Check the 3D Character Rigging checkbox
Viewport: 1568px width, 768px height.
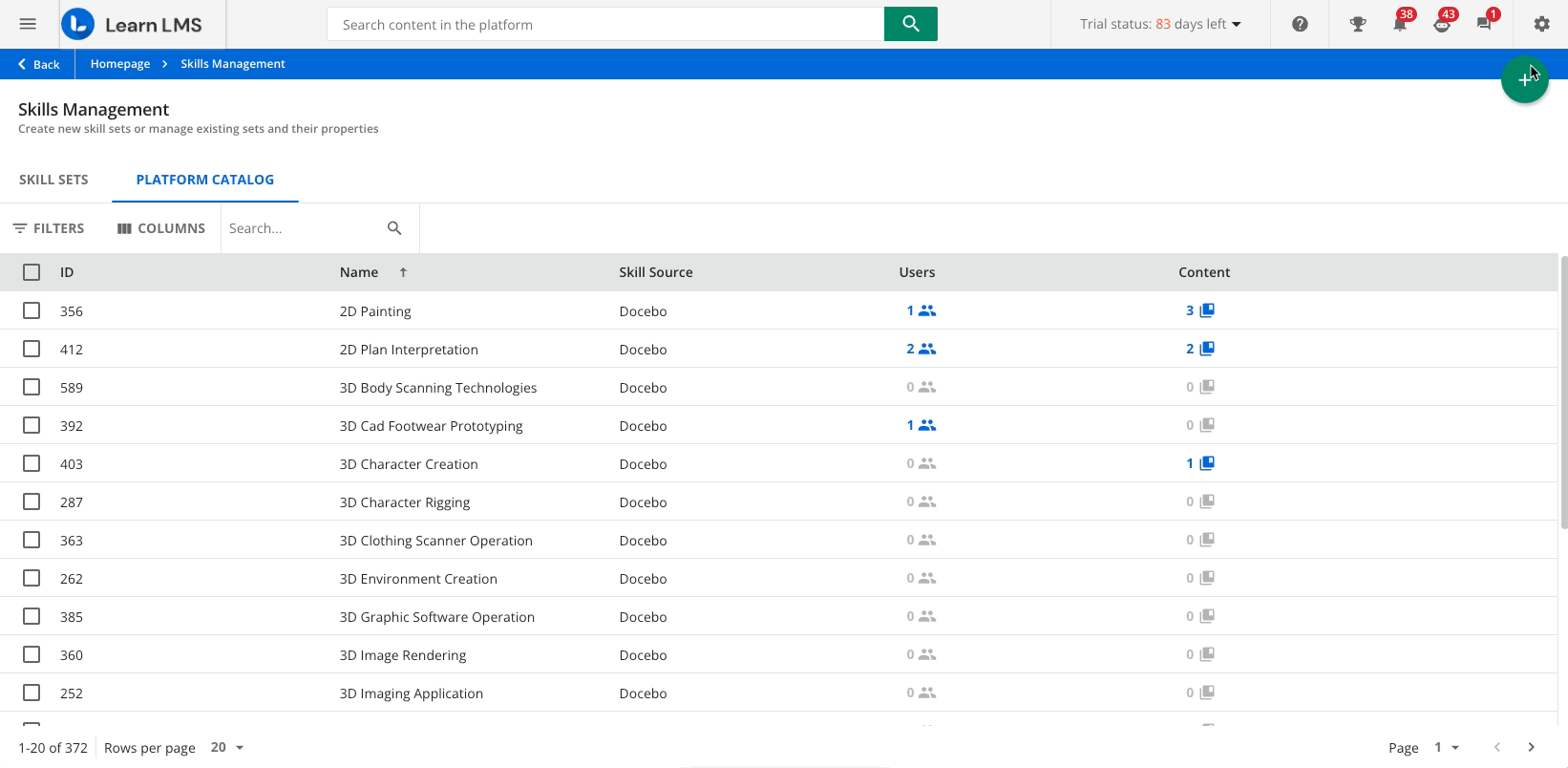32,501
